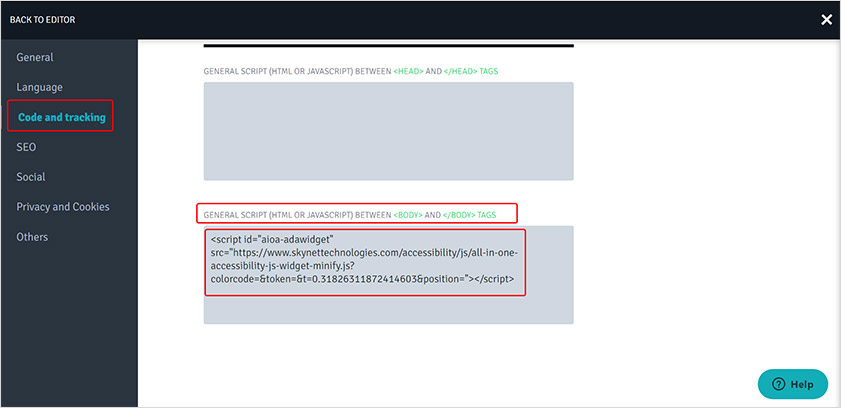Click the script id="aioa-adawidget" line

[272, 238]
